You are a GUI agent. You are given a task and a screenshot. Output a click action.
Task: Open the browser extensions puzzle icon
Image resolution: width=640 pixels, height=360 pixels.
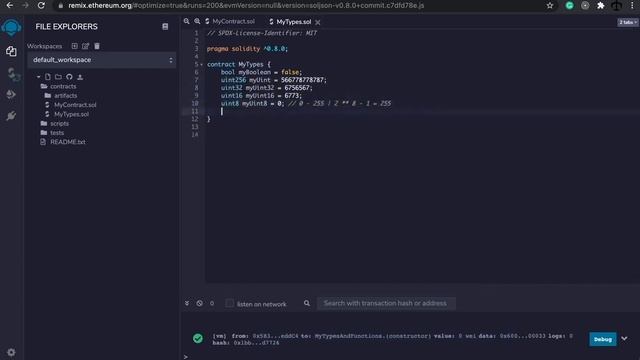pyautogui.click(x=600, y=5)
